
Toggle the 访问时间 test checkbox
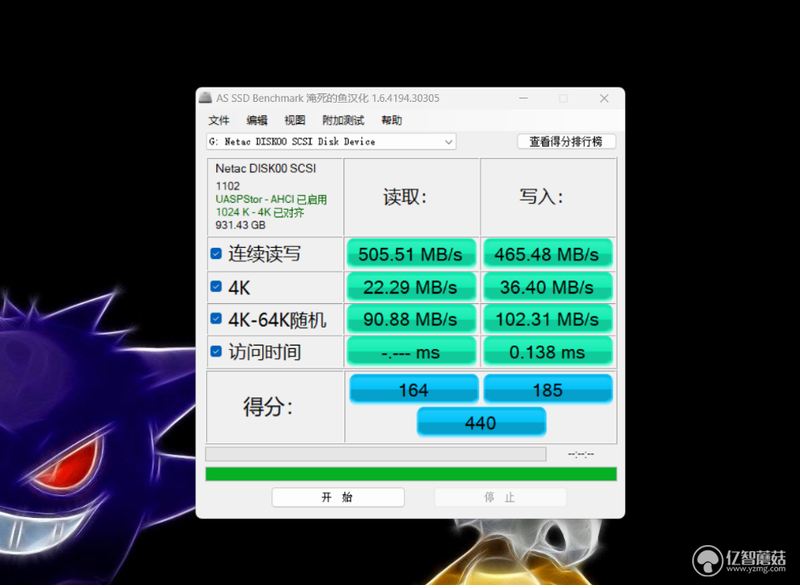216,351
